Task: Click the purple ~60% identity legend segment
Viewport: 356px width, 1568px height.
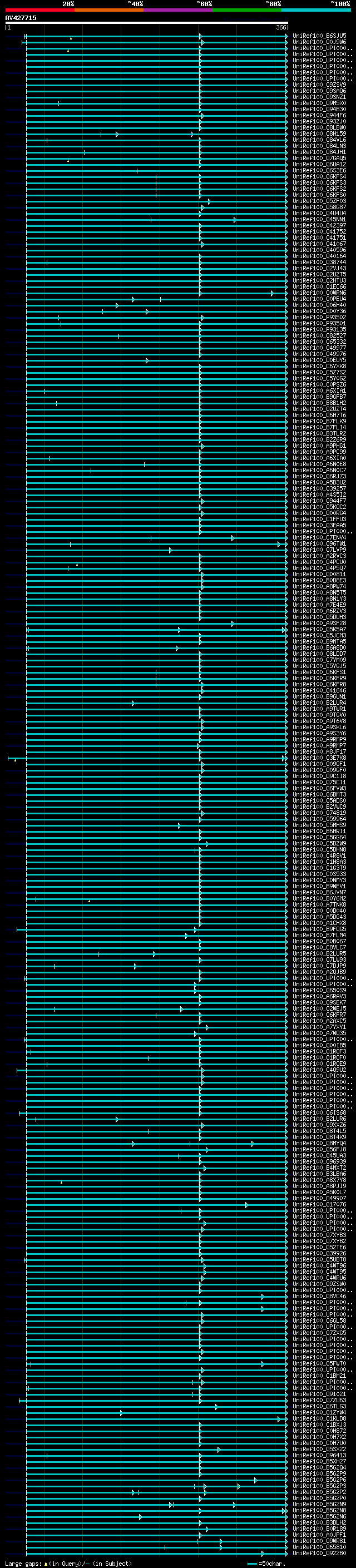Action: pos(179,10)
